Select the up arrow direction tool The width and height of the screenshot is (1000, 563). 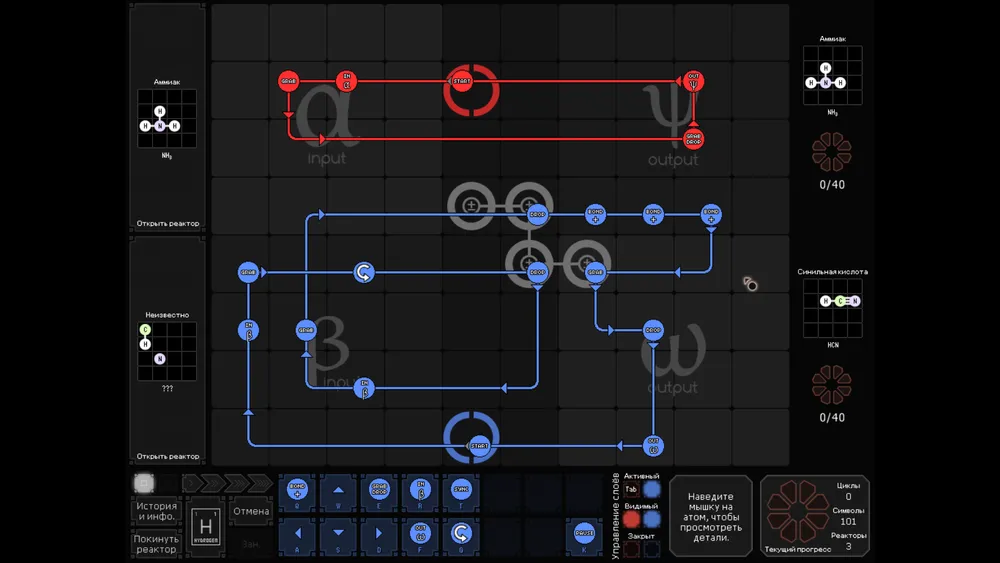(338, 490)
